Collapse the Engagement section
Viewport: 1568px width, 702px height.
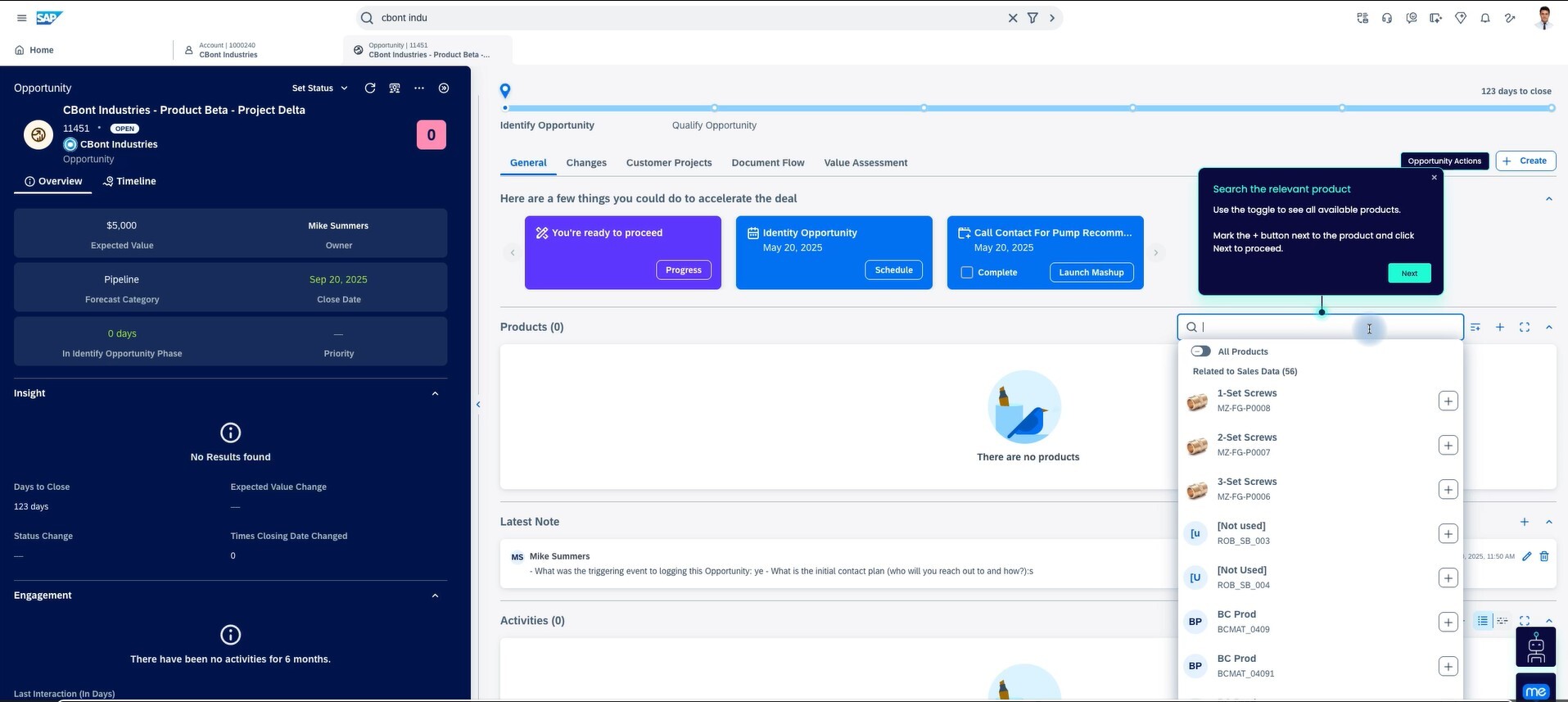(x=435, y=596)
